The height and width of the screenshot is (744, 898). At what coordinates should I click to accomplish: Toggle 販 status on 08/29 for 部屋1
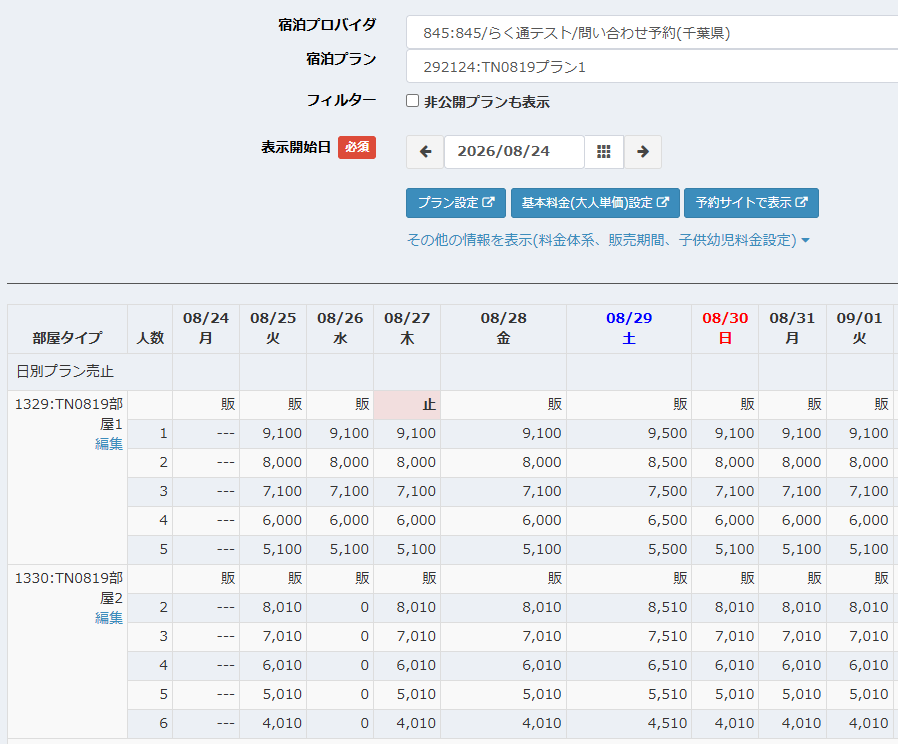[x=629, y=405]
